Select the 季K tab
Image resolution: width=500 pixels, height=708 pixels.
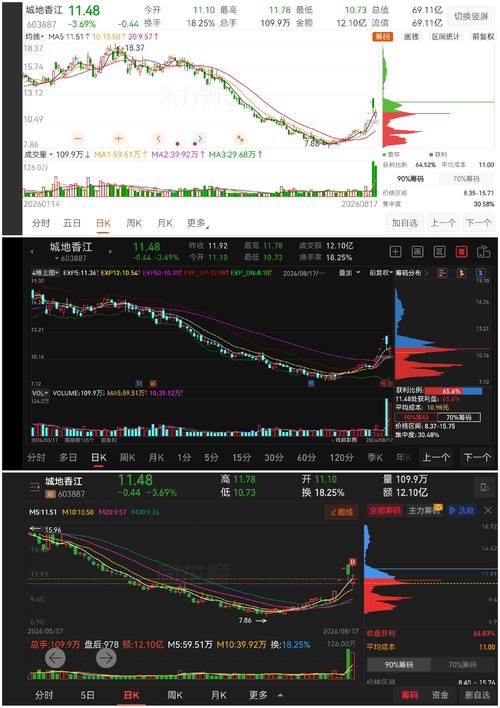tap(375, 457)
